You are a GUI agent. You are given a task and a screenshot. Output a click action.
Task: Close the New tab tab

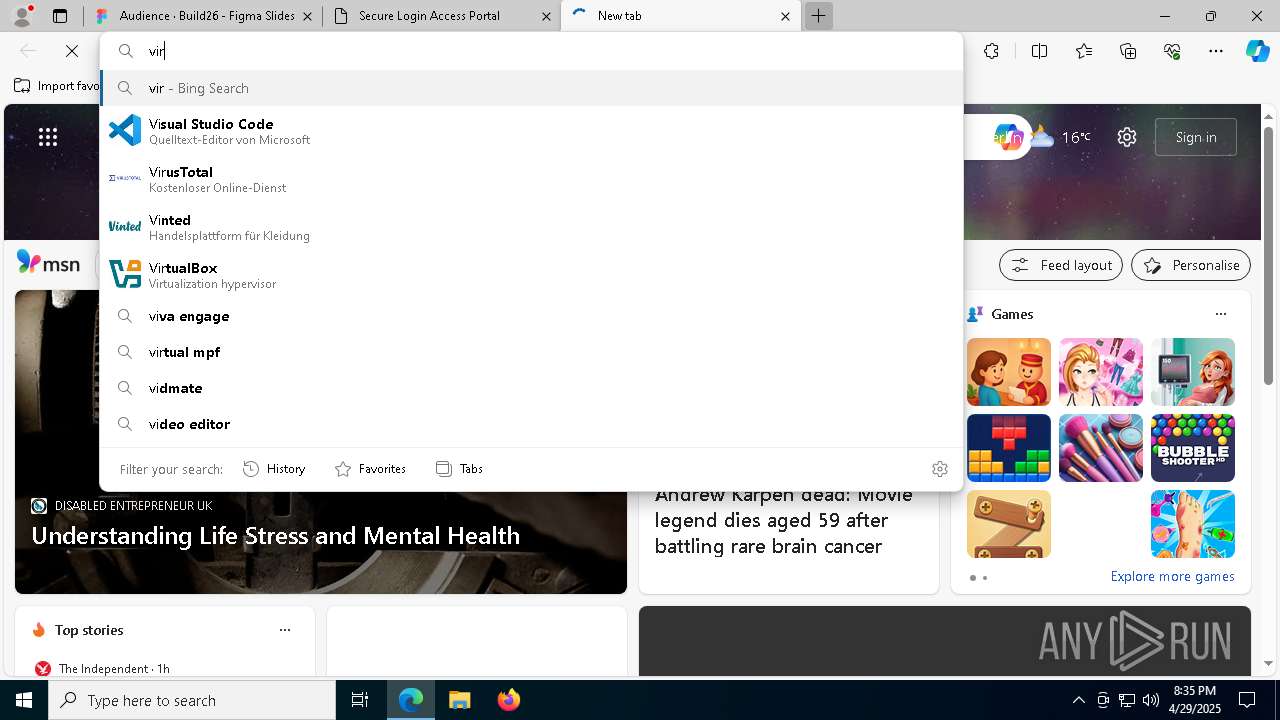click(785, 16)
